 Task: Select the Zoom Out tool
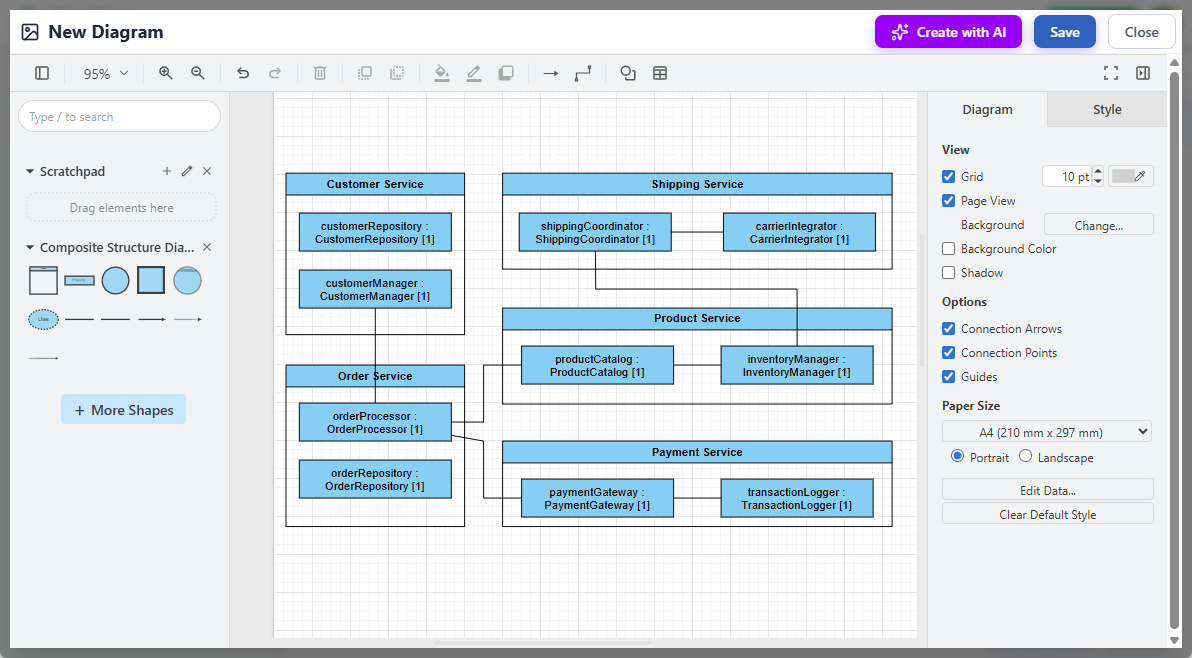tap(197, 73)
